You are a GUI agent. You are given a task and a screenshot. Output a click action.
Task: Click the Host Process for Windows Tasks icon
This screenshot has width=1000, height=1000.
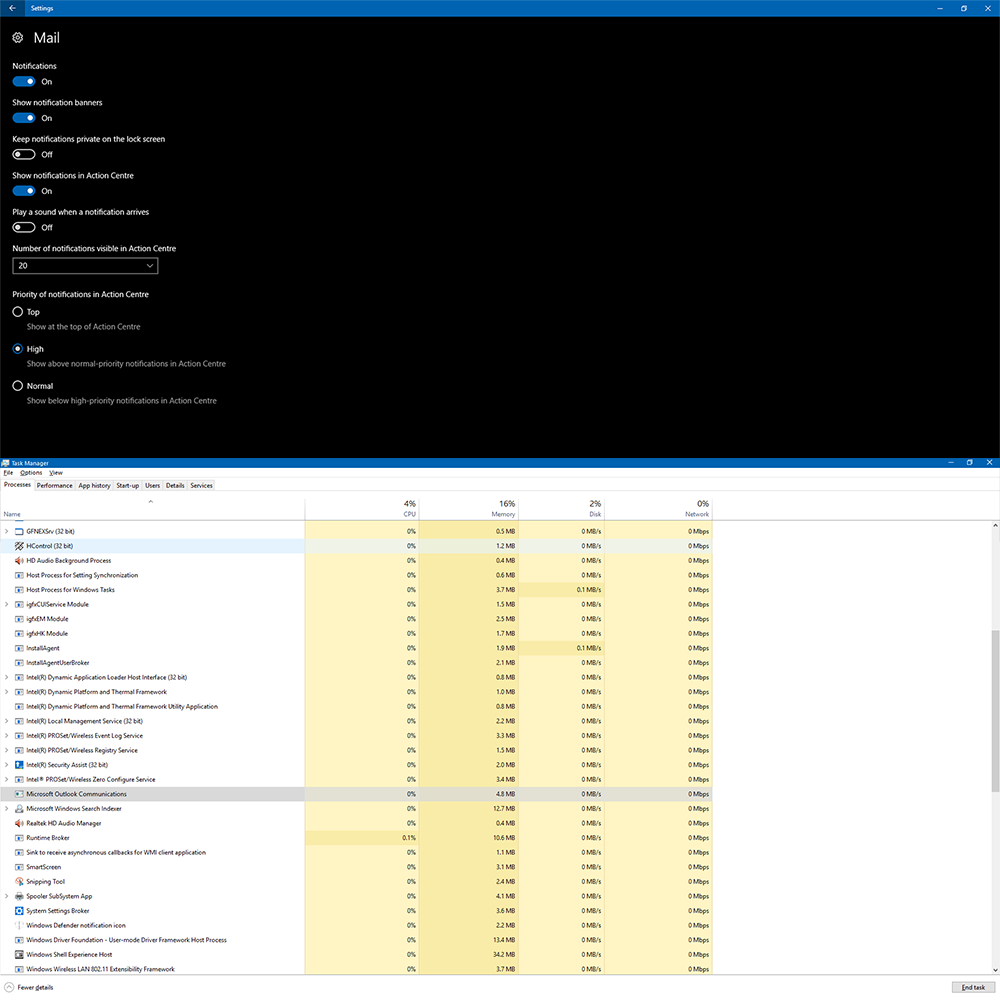[19, 590]
